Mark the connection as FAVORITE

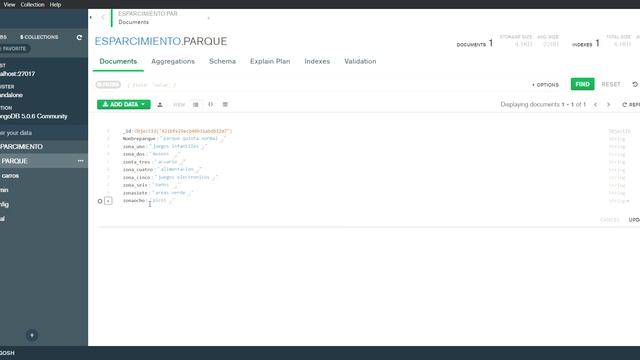[x=14, y=49]
